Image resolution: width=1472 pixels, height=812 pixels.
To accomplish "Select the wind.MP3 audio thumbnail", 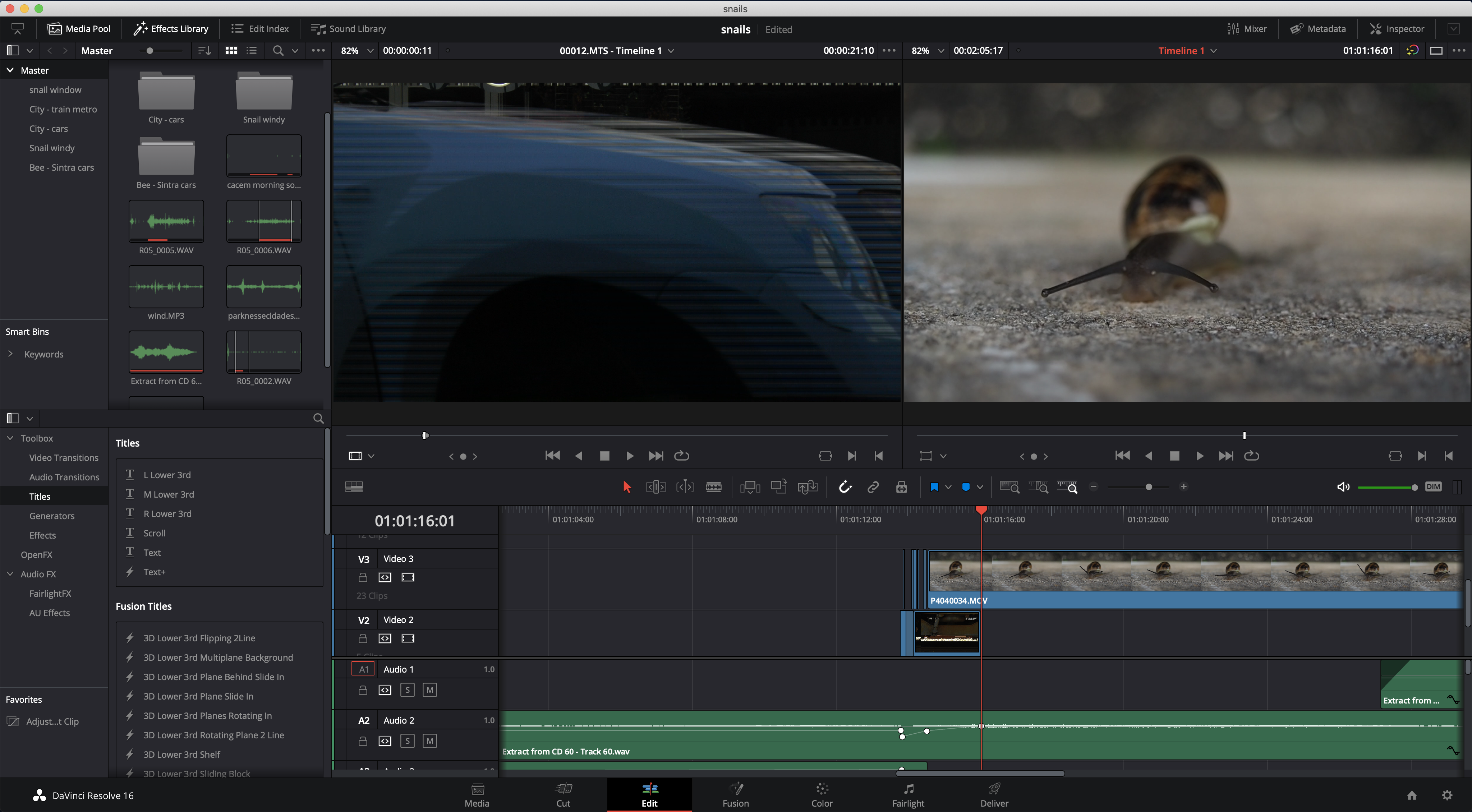I will click(166, 287).
